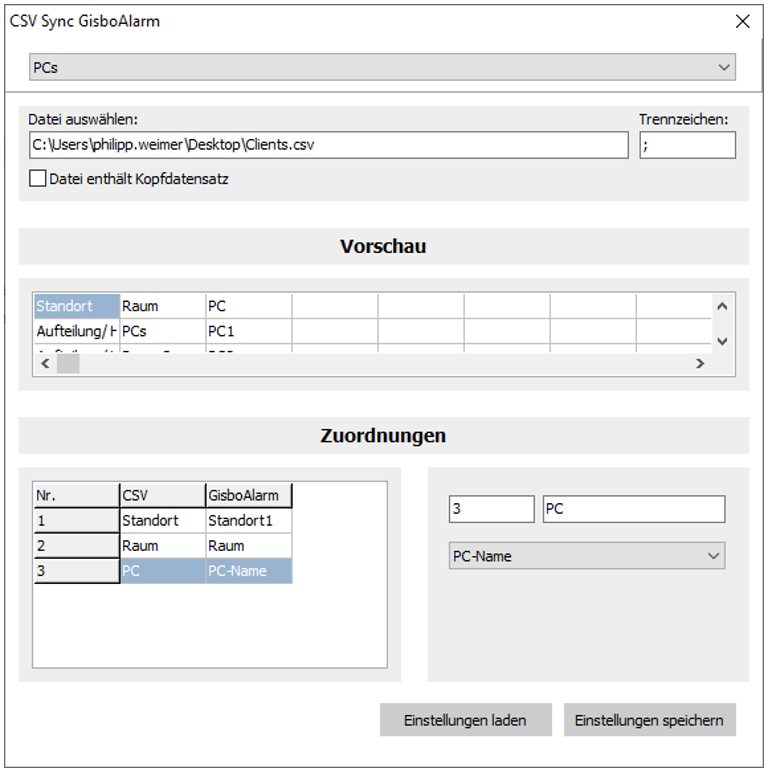Image resolution: width=769 pixels, height=773 pixels.
Task: Click Einstellungen speichern button
Action: click(650, 720)
